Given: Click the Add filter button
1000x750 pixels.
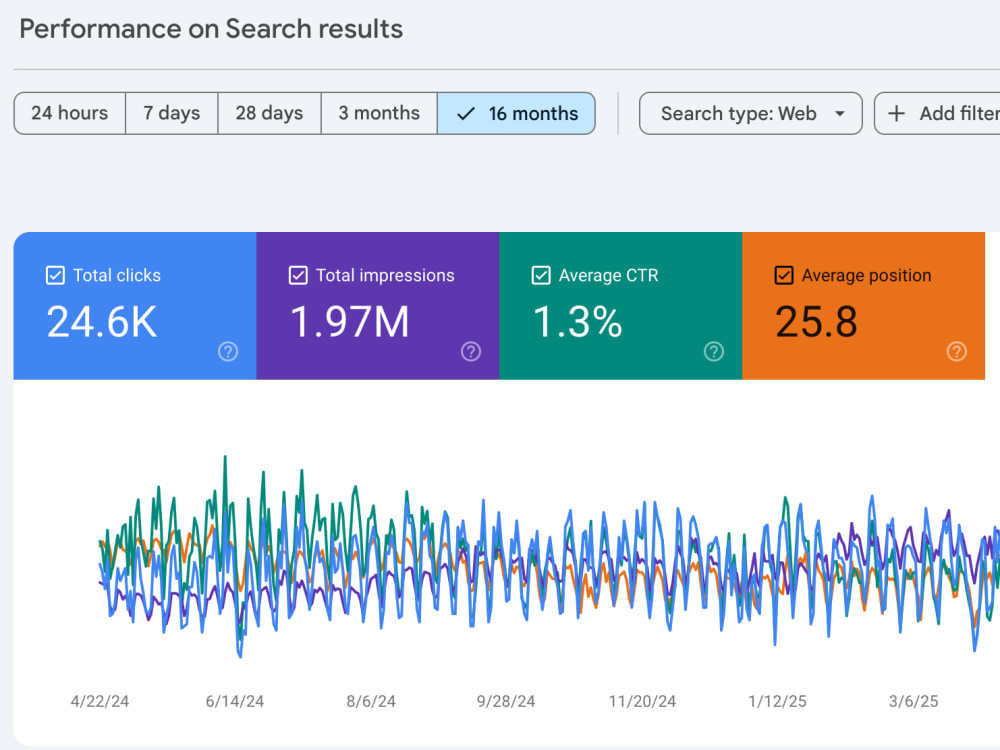Looking at the screenshot, I should point(938,114).
